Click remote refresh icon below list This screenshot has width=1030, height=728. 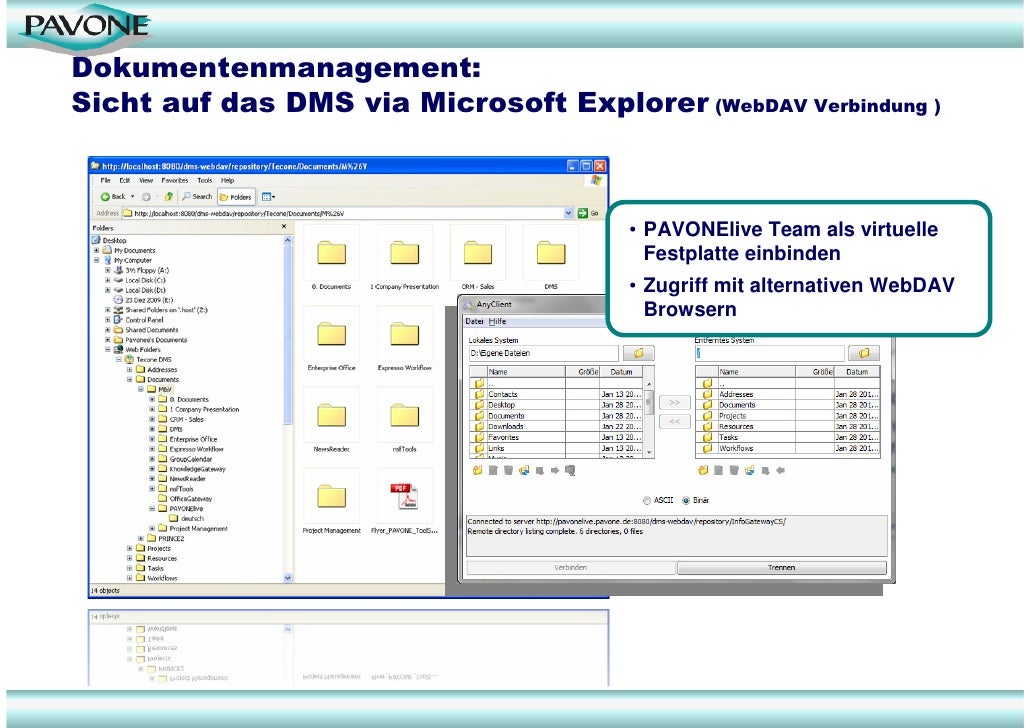tap(750, 470)
